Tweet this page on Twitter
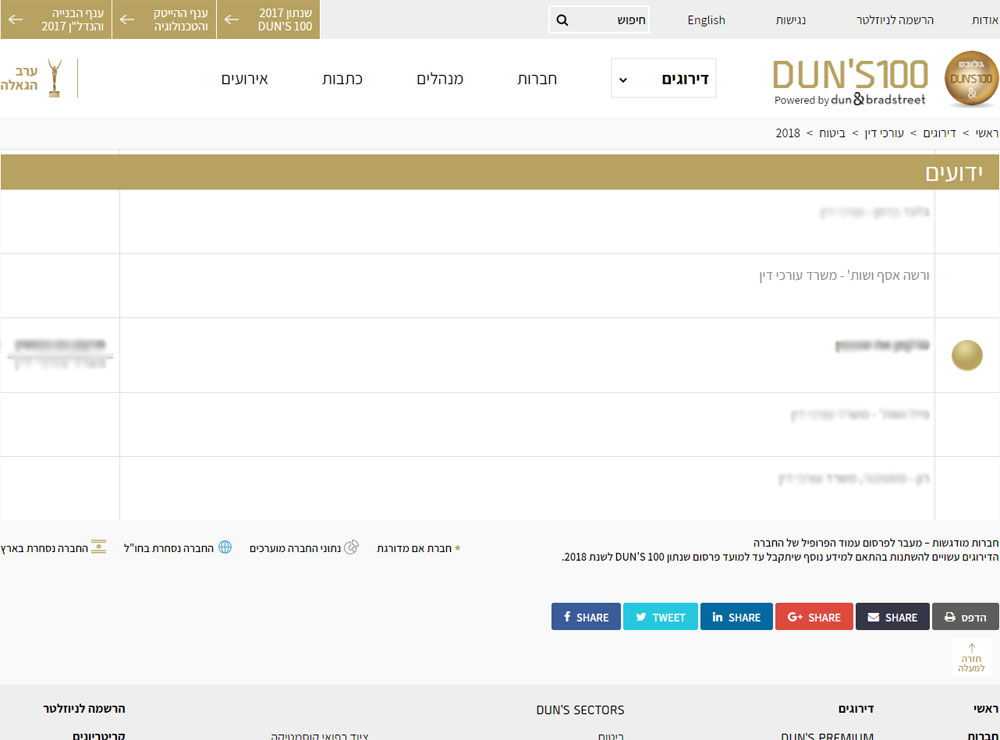The height and width of the screenshot is (740, 1000). (x=660, y=617)
